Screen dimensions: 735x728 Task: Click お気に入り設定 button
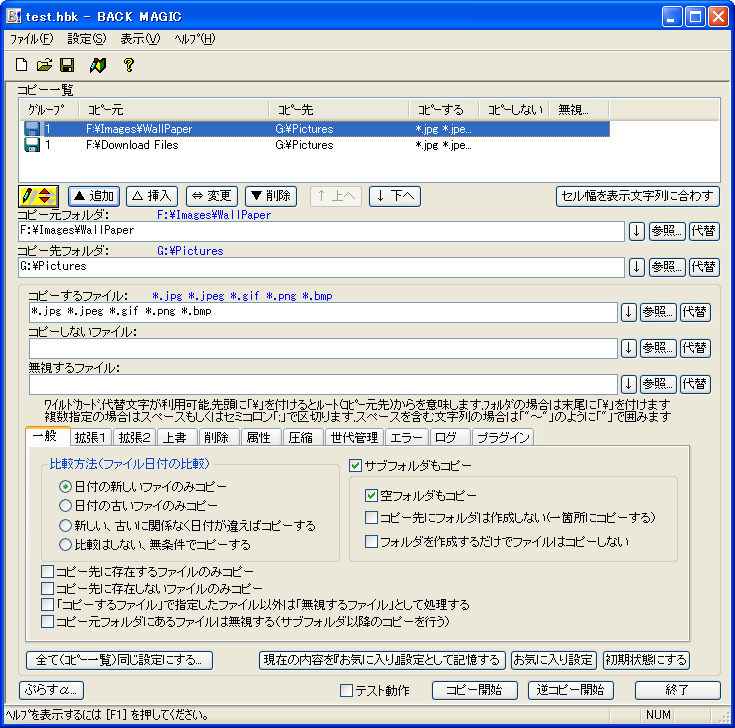[x=553, y=660]
